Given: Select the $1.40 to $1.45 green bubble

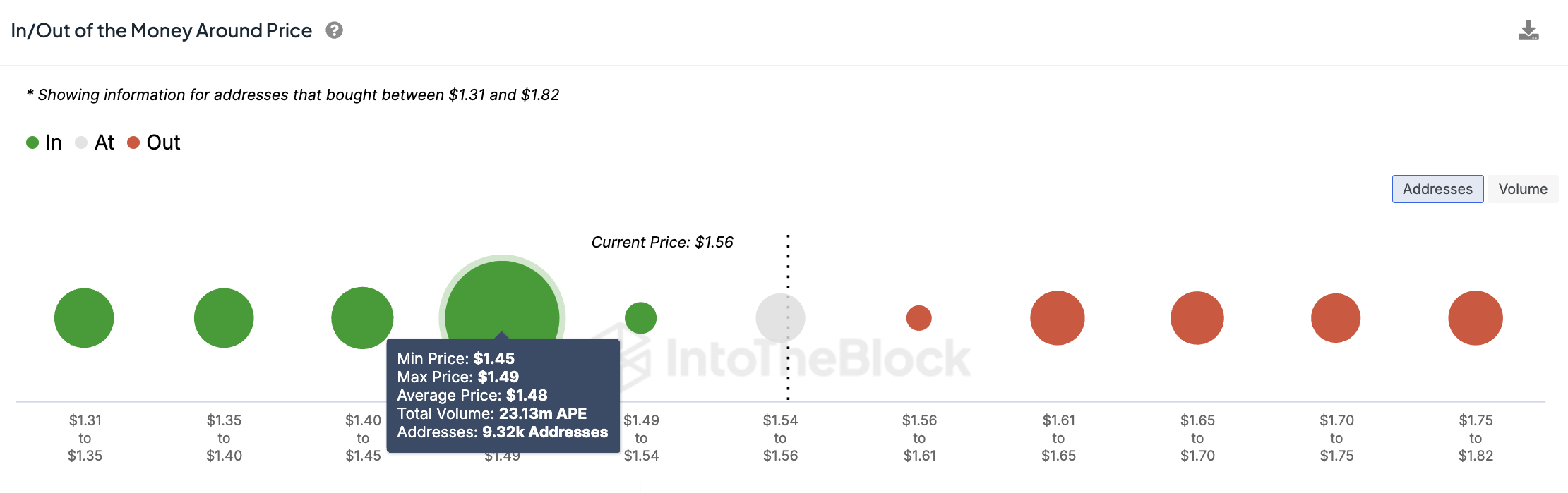Looking at the screenshot, I should pyautogui.click(x=362, y=318).
